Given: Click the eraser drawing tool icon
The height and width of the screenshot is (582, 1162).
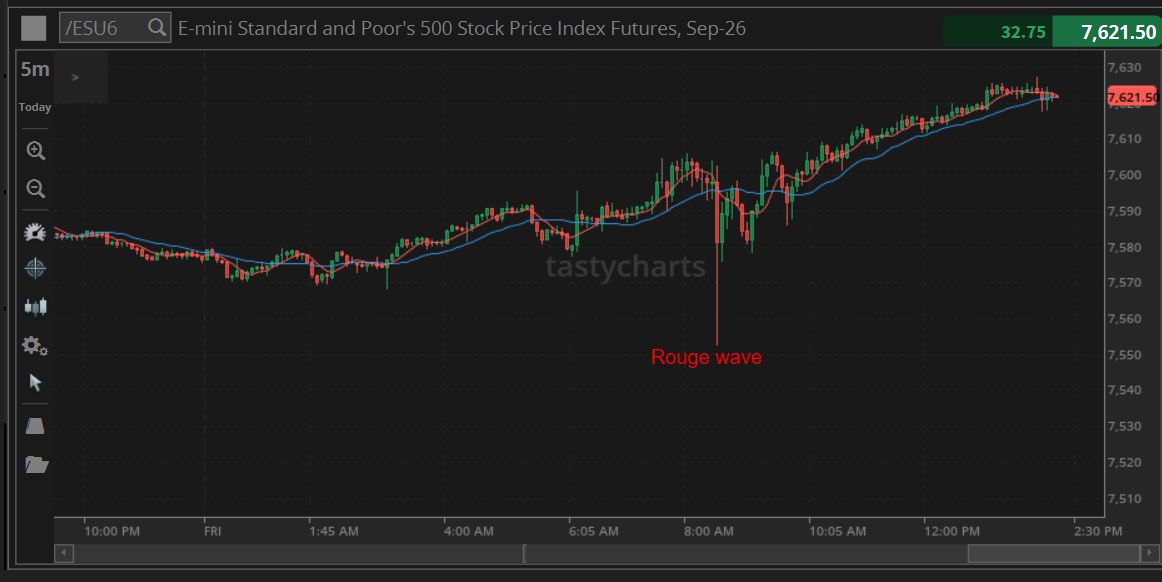Looking at the screenshot, I should point(35,426).
